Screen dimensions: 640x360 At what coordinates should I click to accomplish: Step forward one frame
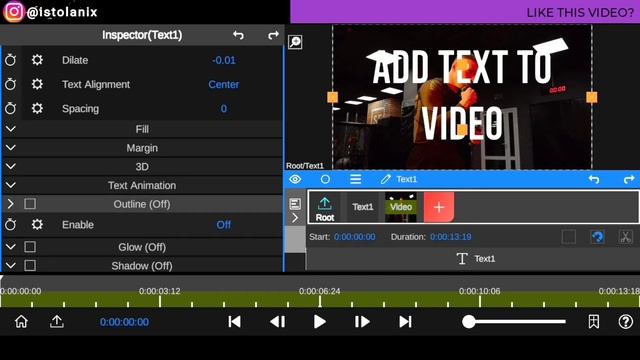(362, 322)
